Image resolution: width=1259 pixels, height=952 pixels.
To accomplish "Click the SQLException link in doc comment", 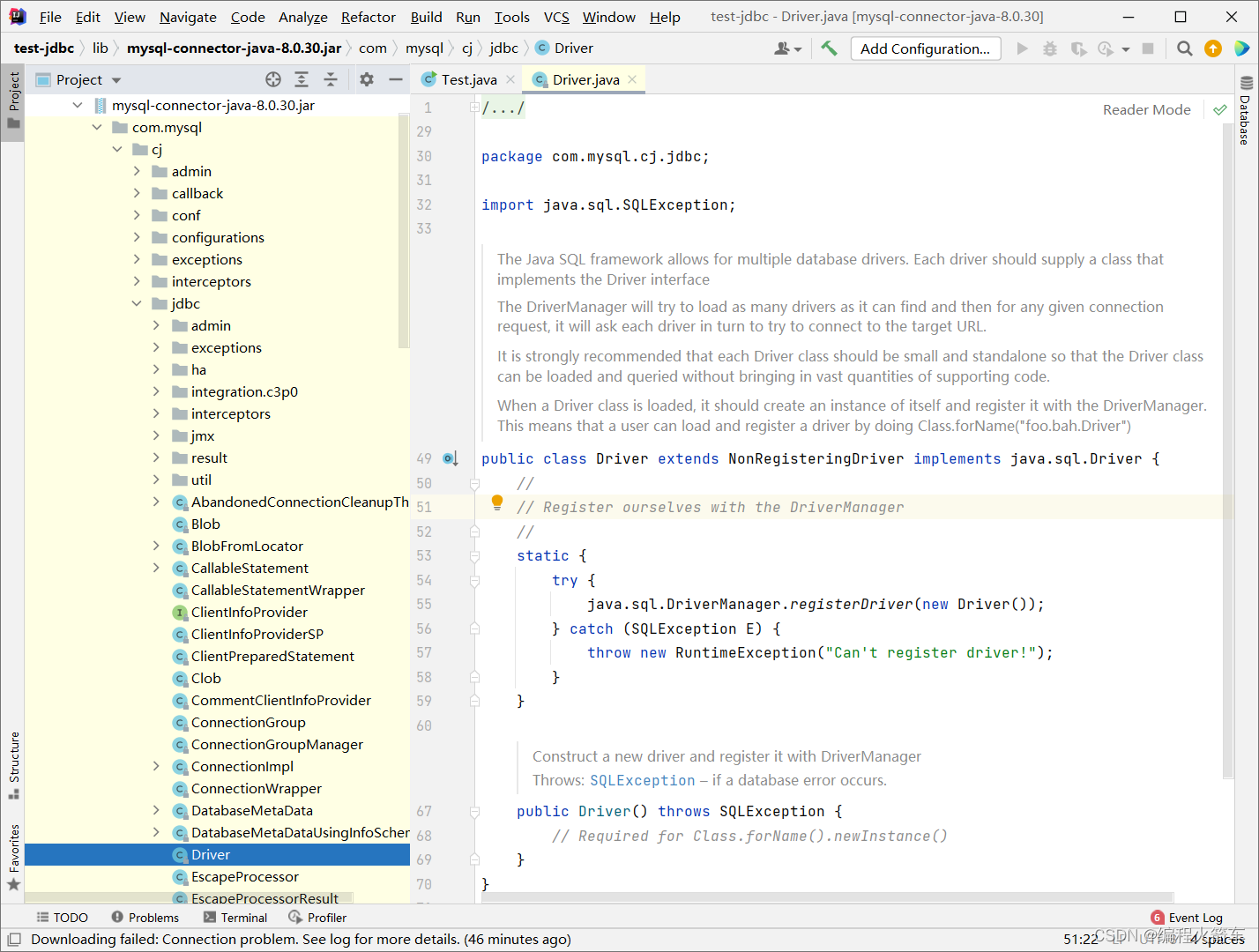I will (x=643, y=780).
